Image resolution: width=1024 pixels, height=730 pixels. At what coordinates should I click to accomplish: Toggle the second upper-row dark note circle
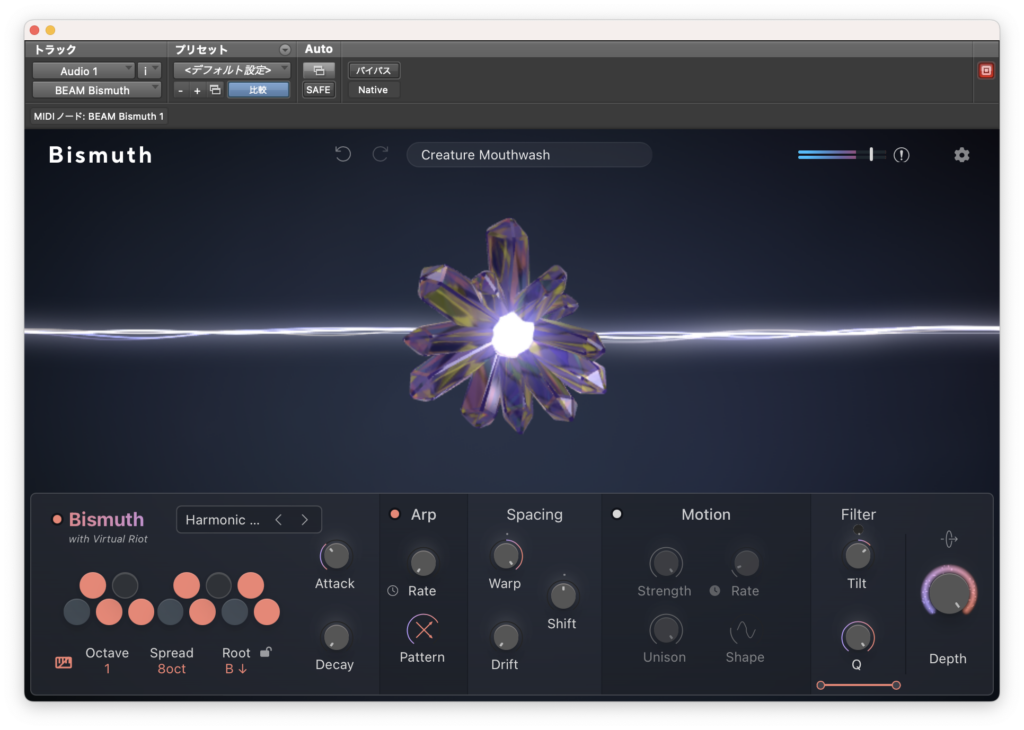coord(125,585)
